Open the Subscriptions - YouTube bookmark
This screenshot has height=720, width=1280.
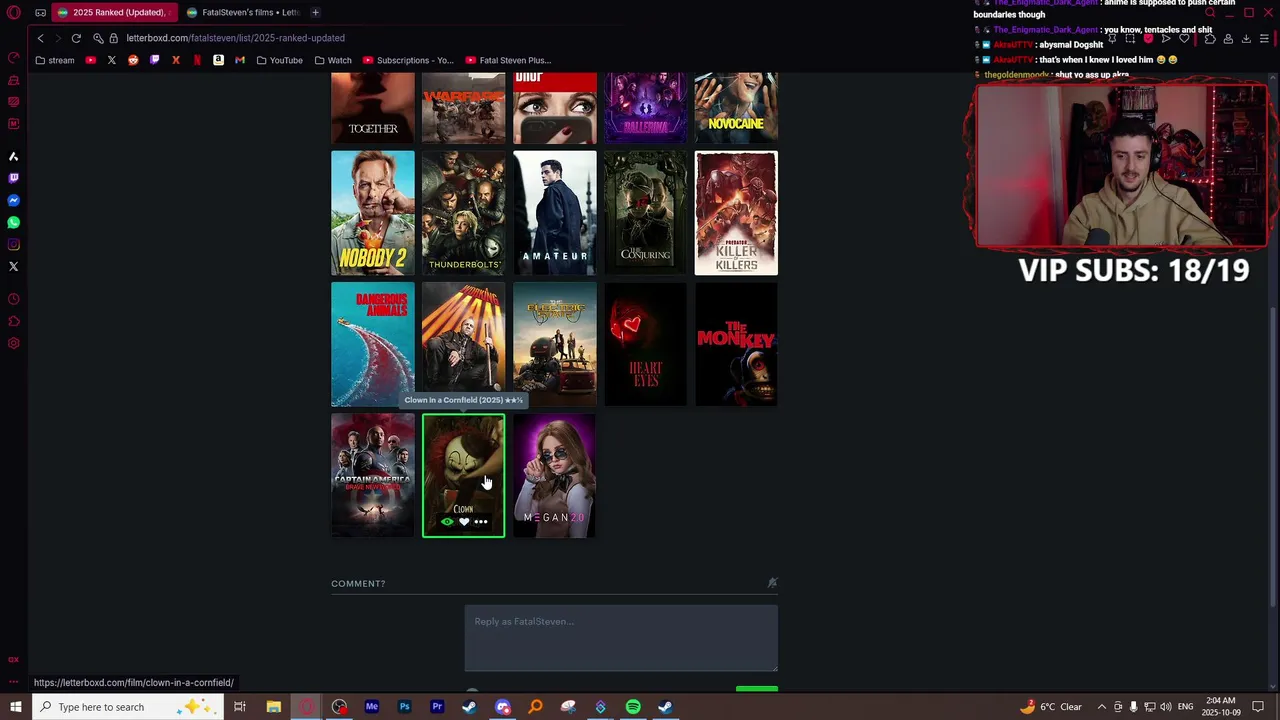[408, 60]
